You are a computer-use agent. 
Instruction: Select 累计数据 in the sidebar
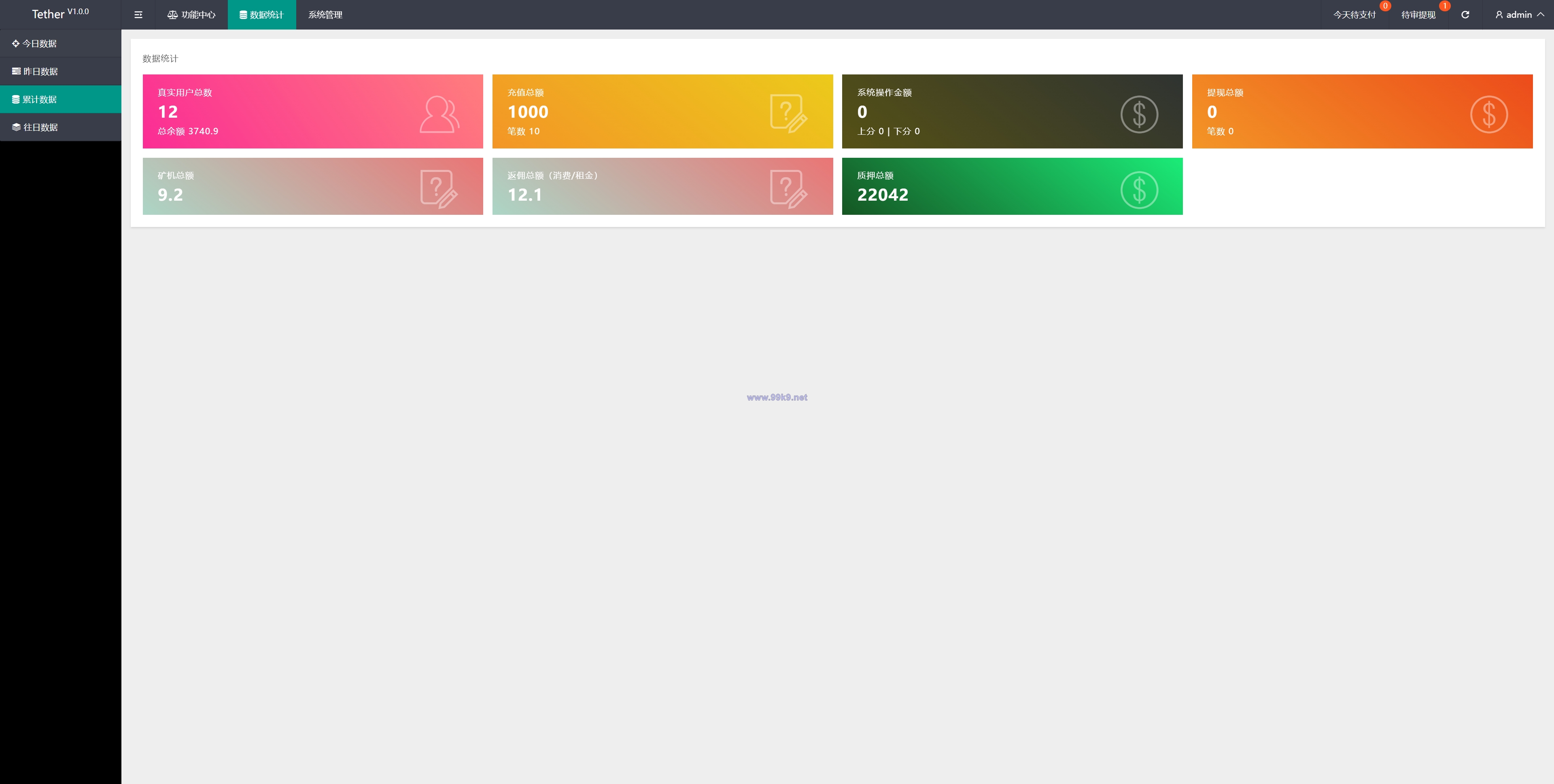(60, 99)
